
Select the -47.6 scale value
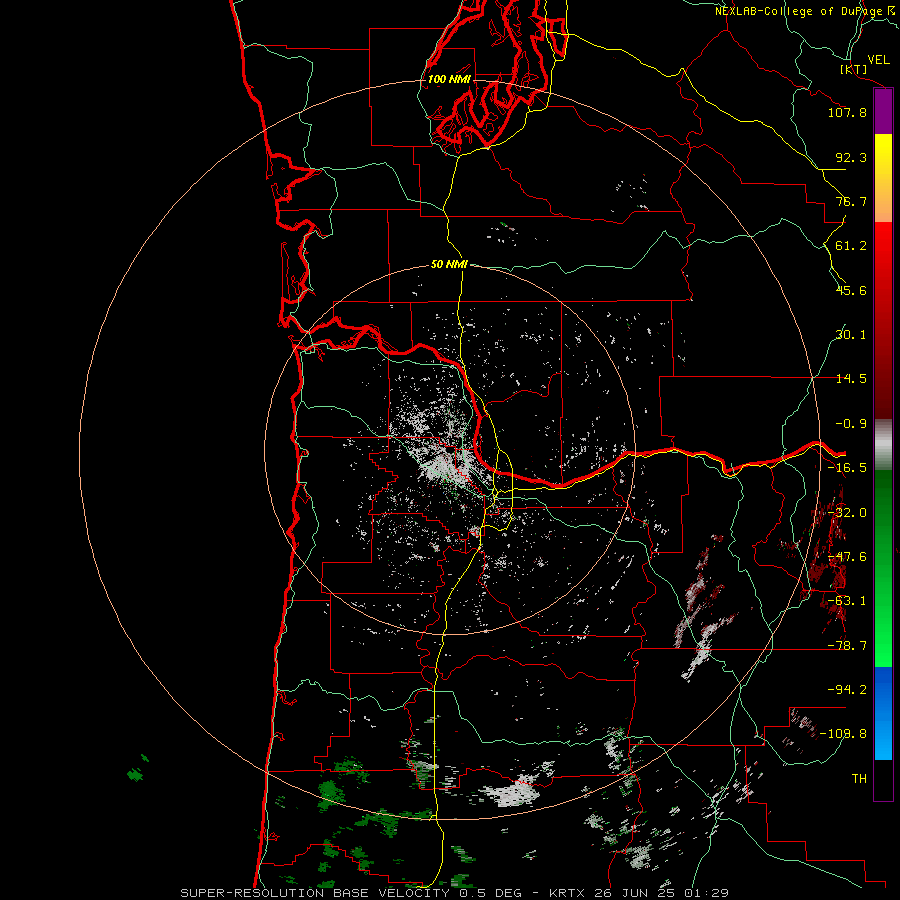(x=847, y=557)
